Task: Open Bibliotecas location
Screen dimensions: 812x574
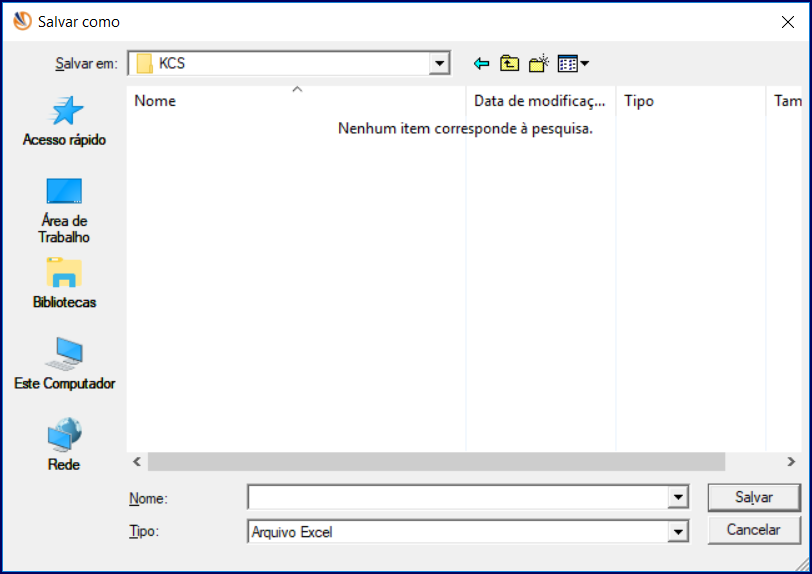Action: point(64,283)
